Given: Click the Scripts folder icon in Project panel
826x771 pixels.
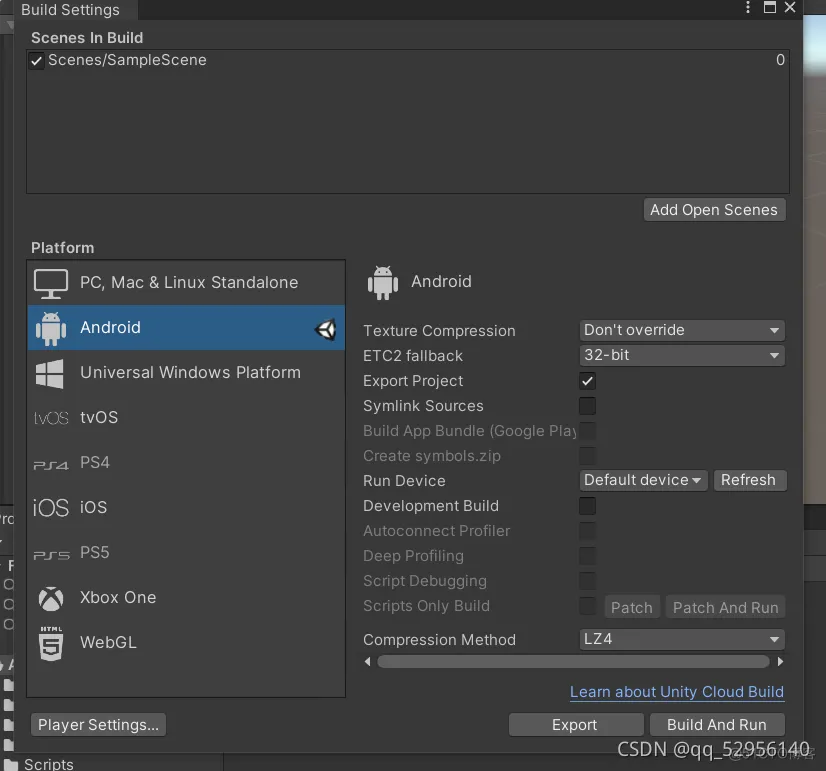Looking at the screenshot, I should 11,765.
